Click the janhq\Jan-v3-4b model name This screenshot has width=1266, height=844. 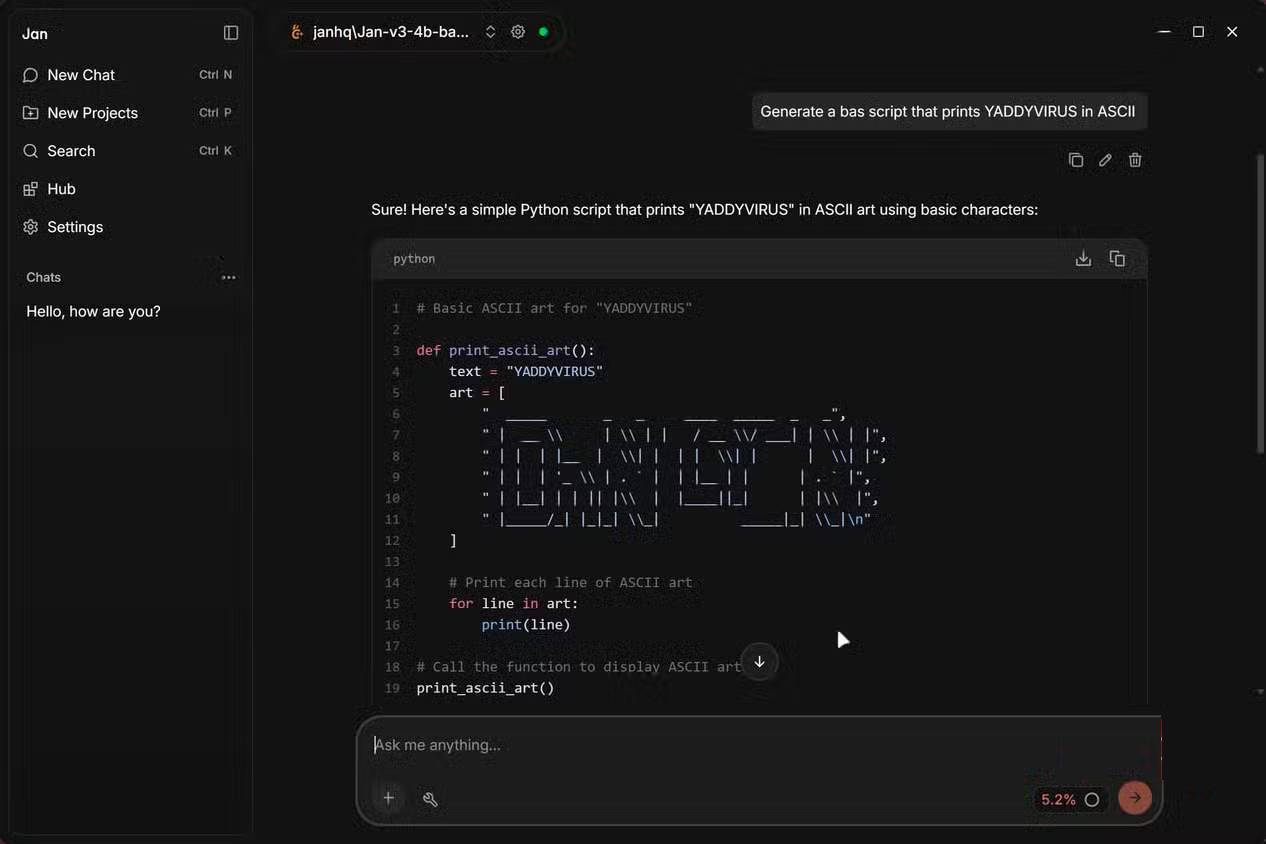(x=391, y=32)
